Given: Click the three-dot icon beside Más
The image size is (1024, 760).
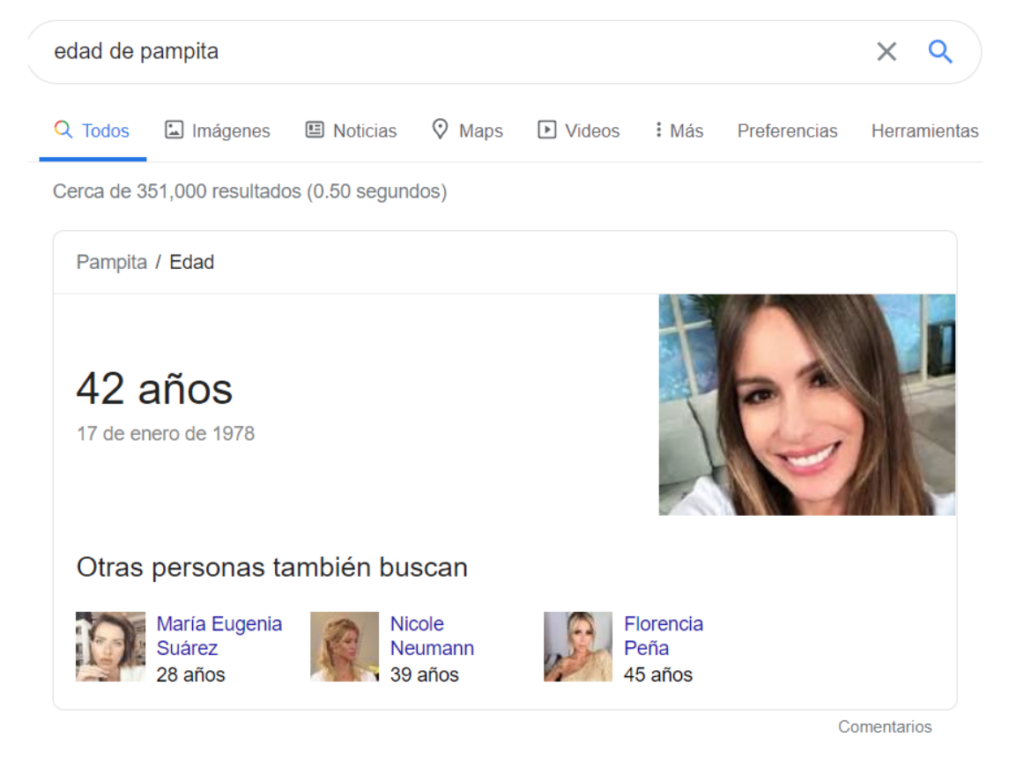Looking at the screenshot, I should tap(658, 129).
